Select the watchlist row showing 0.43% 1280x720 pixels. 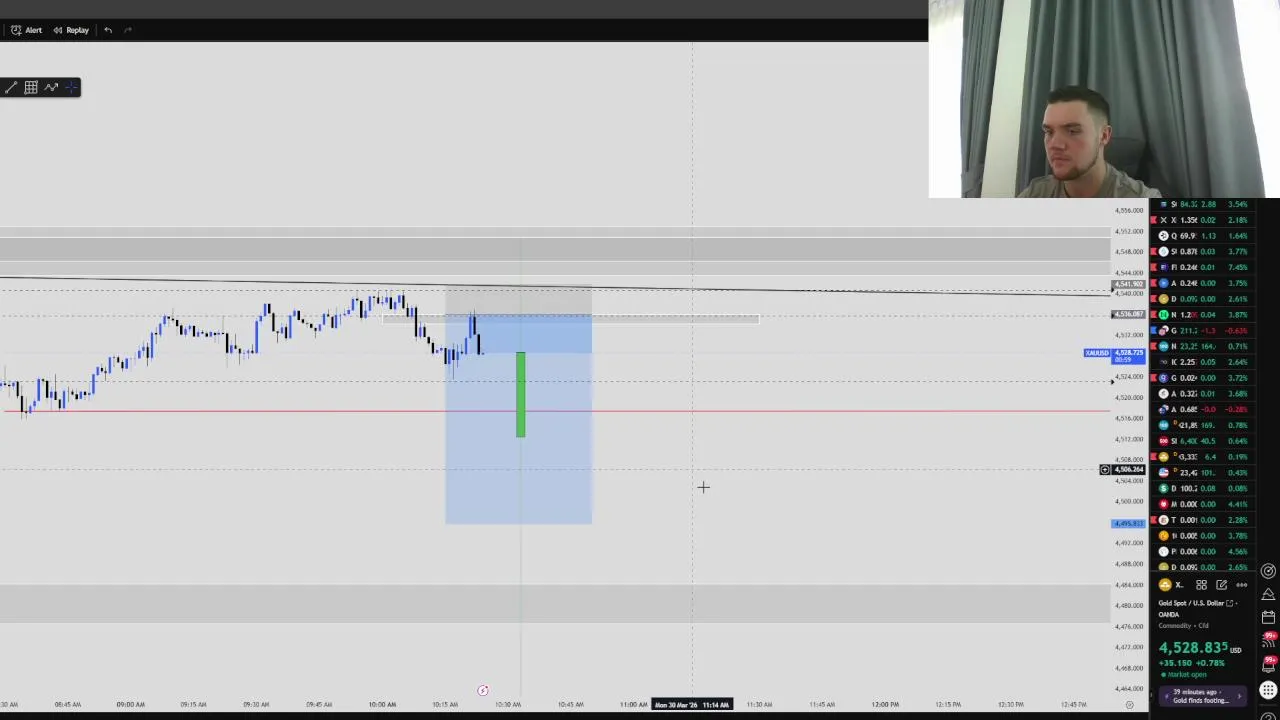tap(1203, 472)
